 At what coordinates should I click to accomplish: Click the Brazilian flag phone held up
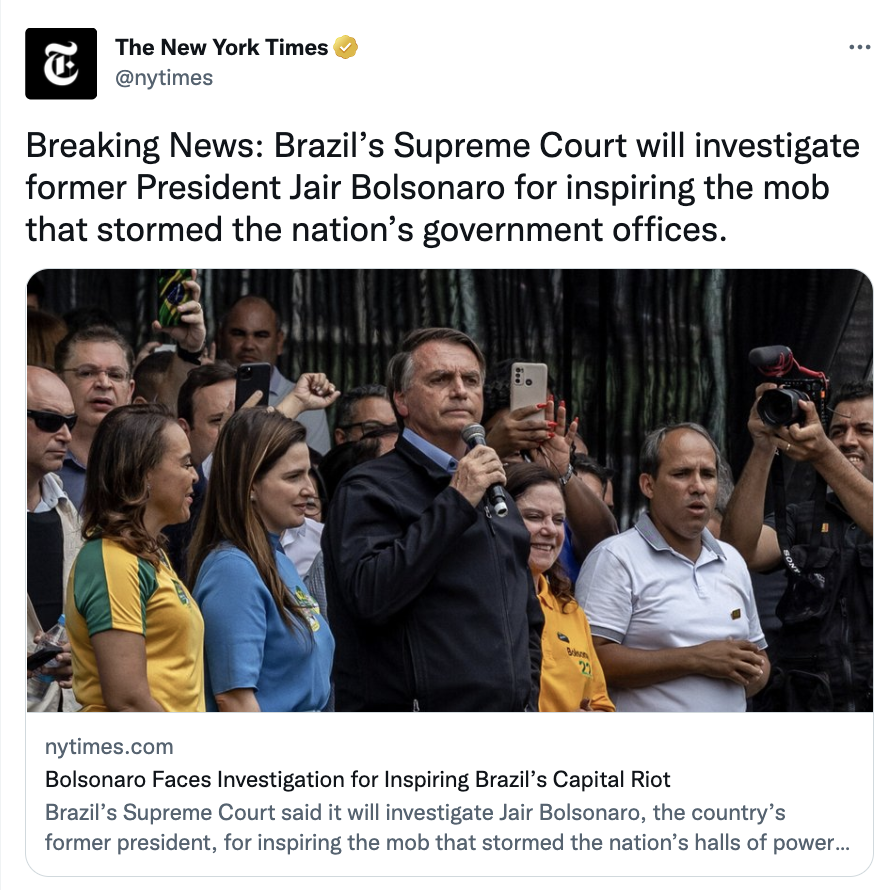pos(174,297)
